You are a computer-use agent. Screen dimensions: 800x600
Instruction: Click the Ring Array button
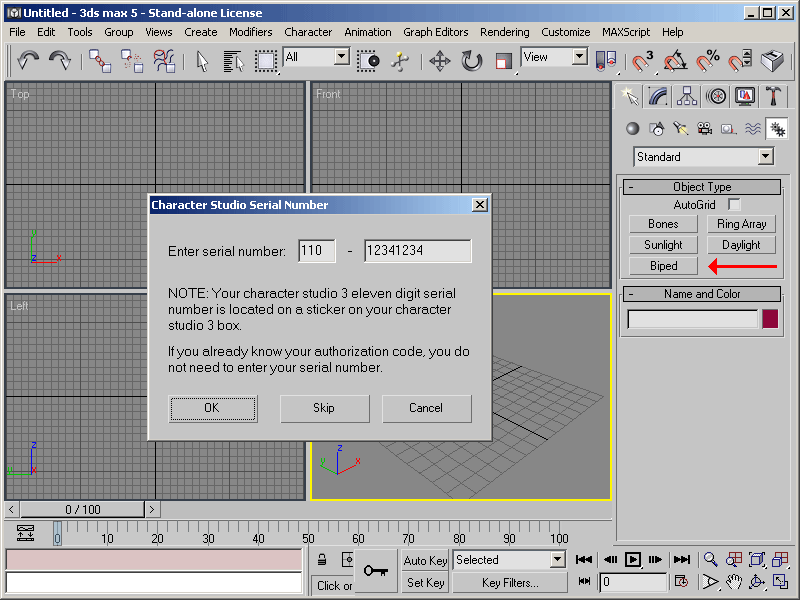tap(741, 224)
